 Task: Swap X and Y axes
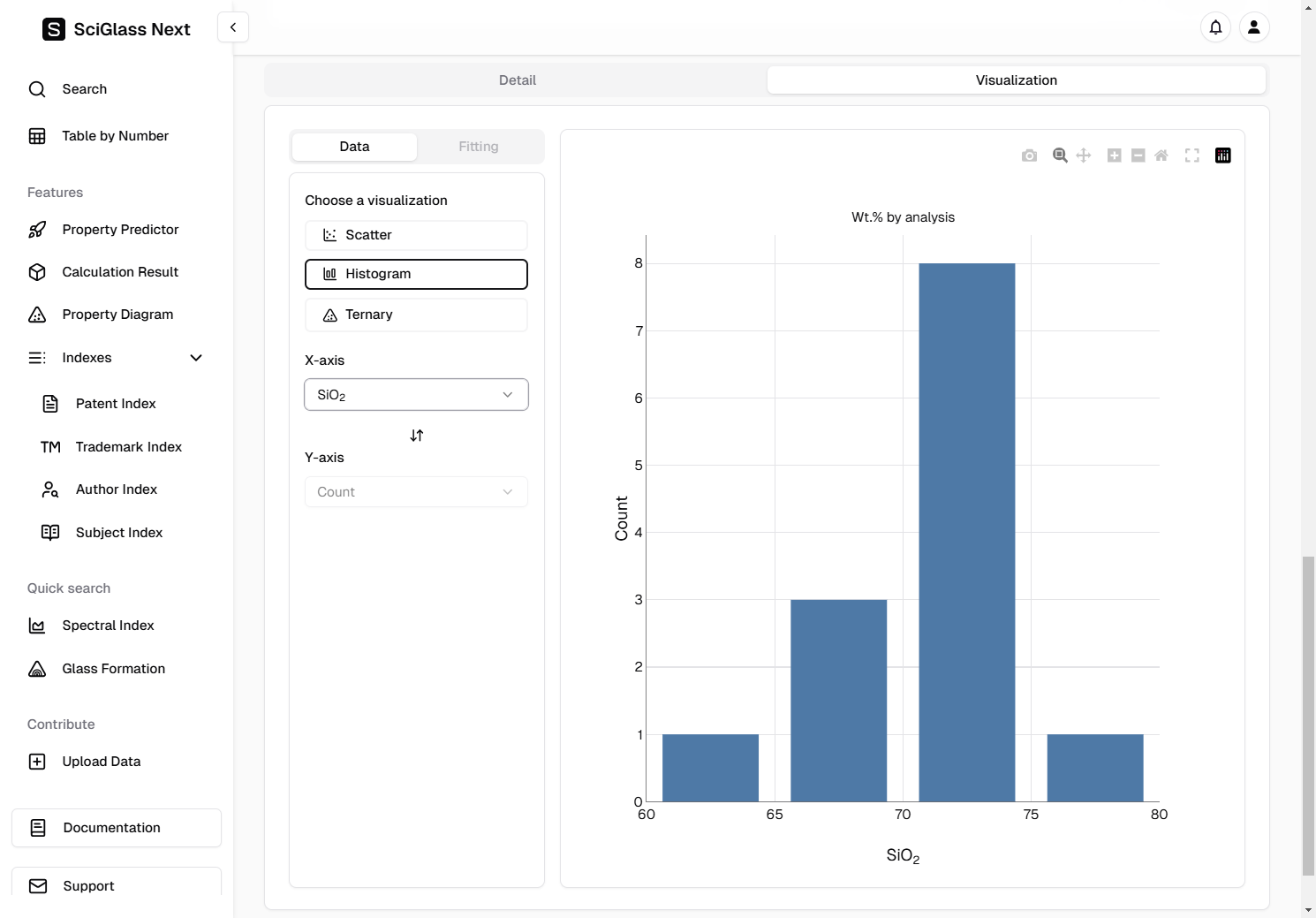(x=417, y=436)
